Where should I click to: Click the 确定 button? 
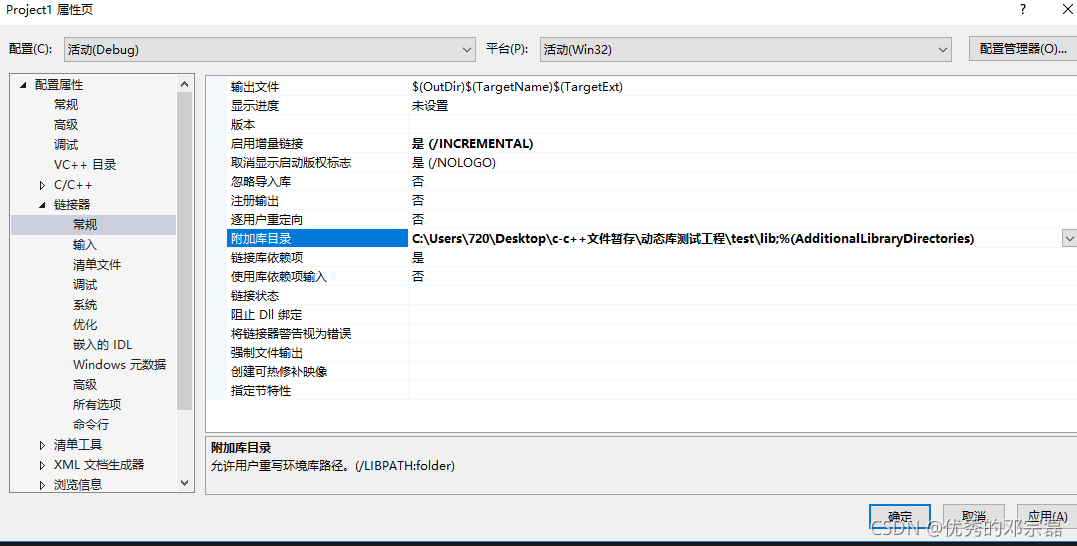click(x=900, y=516)
